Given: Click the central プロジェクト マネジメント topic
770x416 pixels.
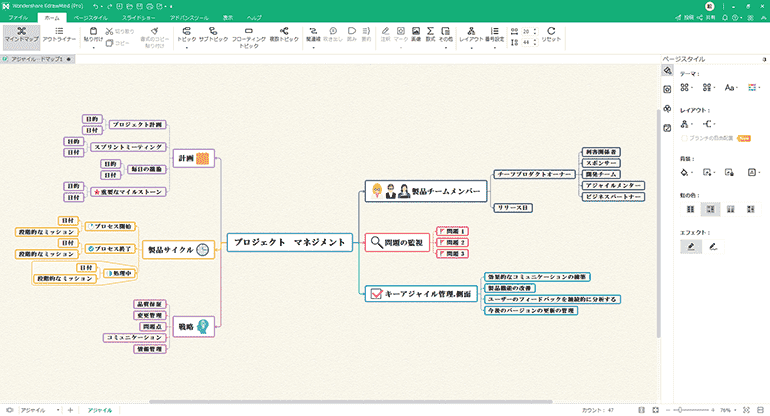Looking at the screenshot, I should (x=289, y=242).
